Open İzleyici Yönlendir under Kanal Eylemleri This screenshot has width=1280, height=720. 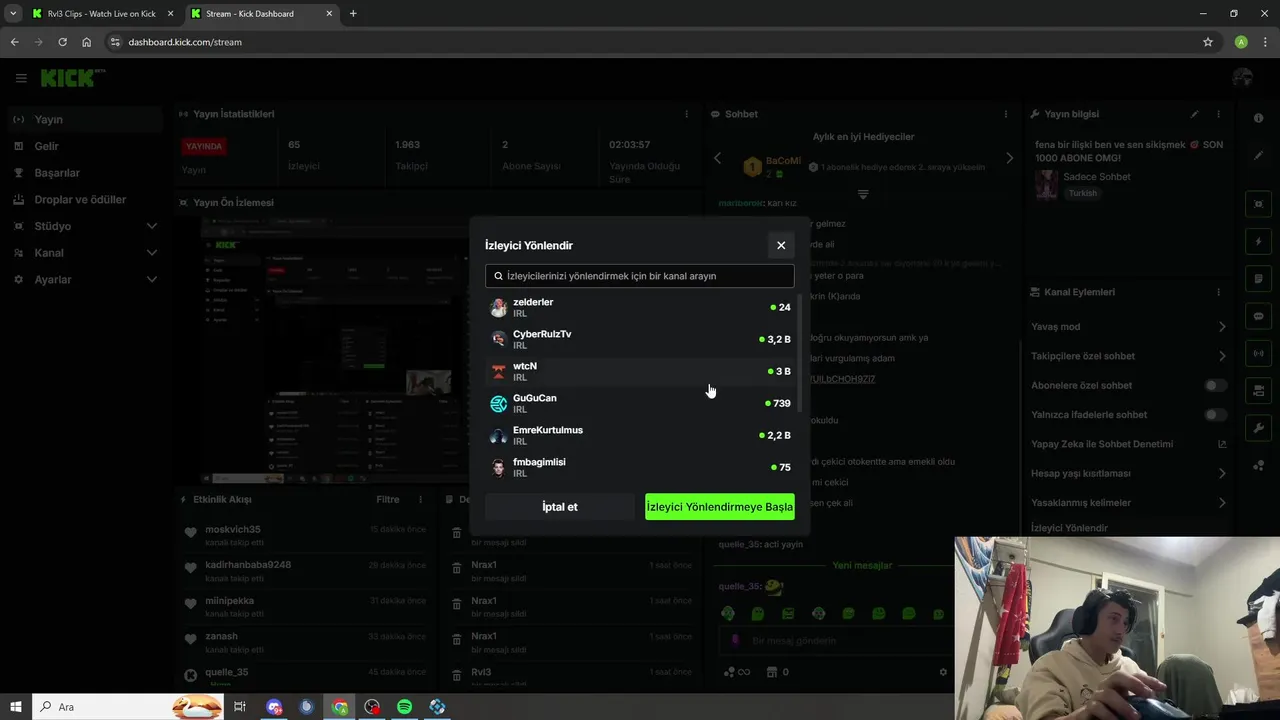click(1069, 528)
